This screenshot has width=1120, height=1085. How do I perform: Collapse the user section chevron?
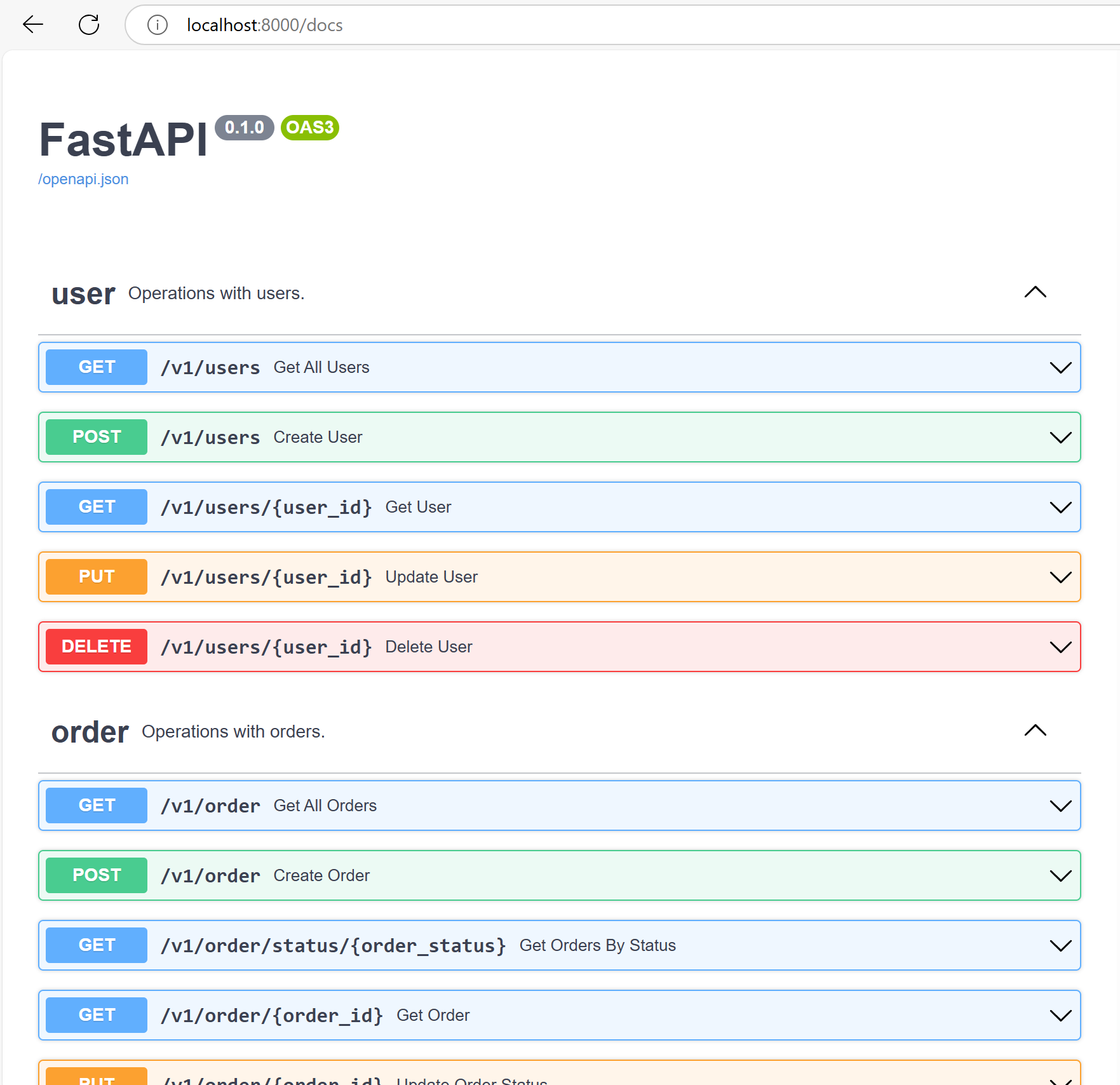[1036, 292]
